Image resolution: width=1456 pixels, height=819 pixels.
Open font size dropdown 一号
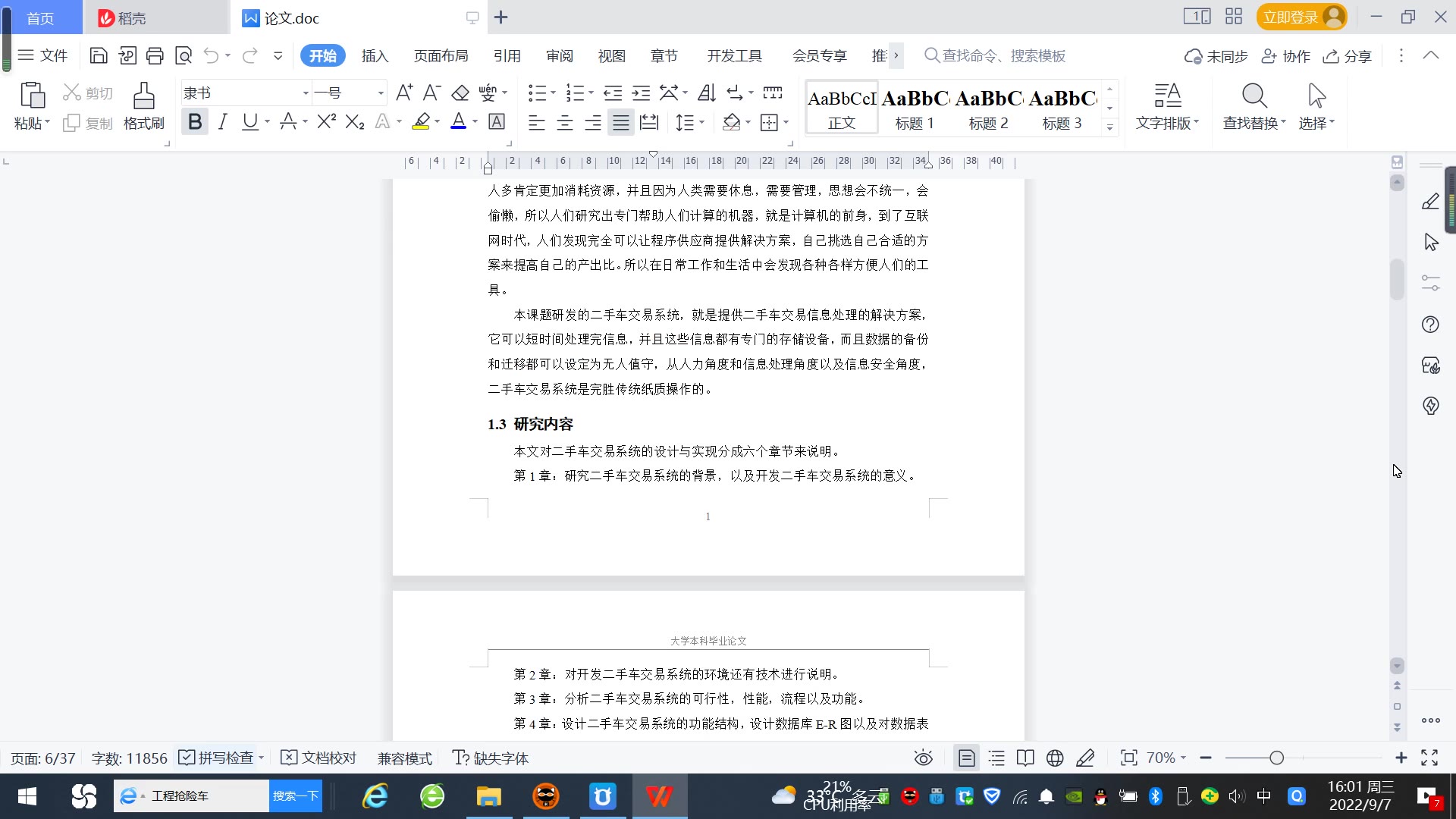point(381,93)
